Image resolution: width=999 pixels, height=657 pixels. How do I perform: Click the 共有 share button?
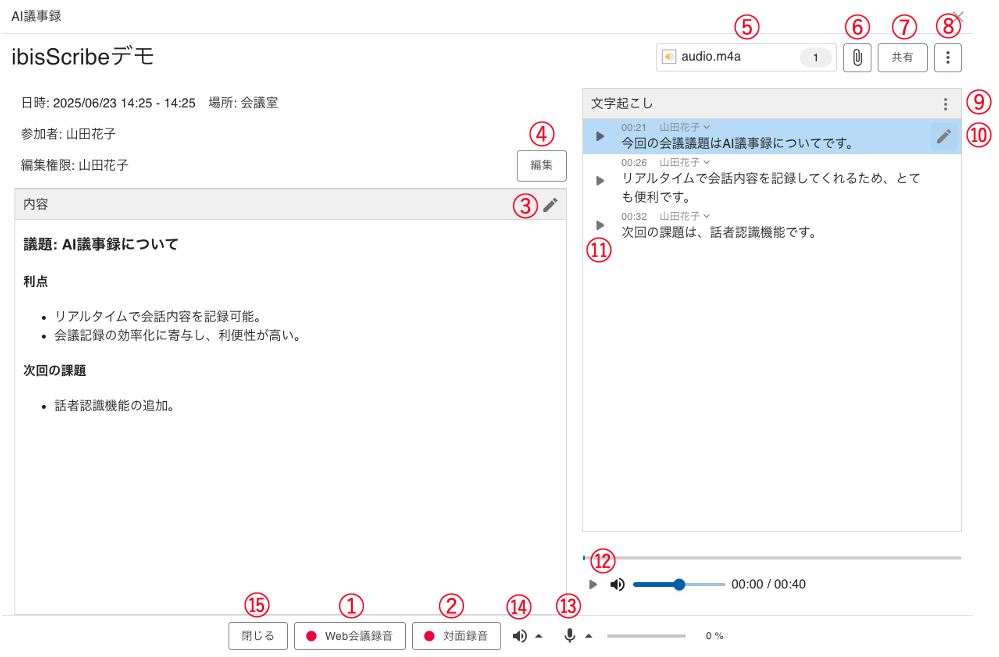[x=902, y=57]
